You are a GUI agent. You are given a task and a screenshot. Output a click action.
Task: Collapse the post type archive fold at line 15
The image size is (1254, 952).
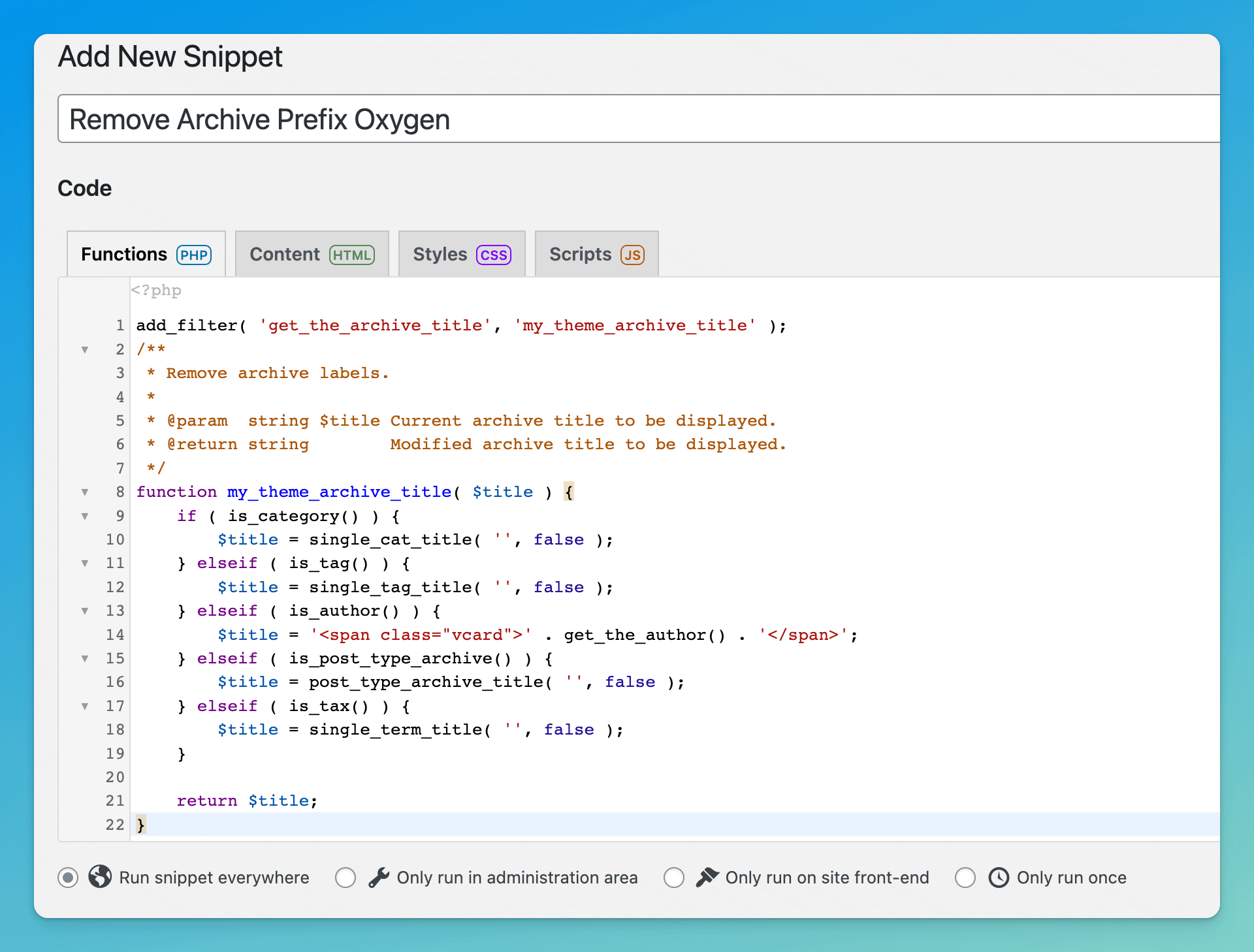click(85, 659)
